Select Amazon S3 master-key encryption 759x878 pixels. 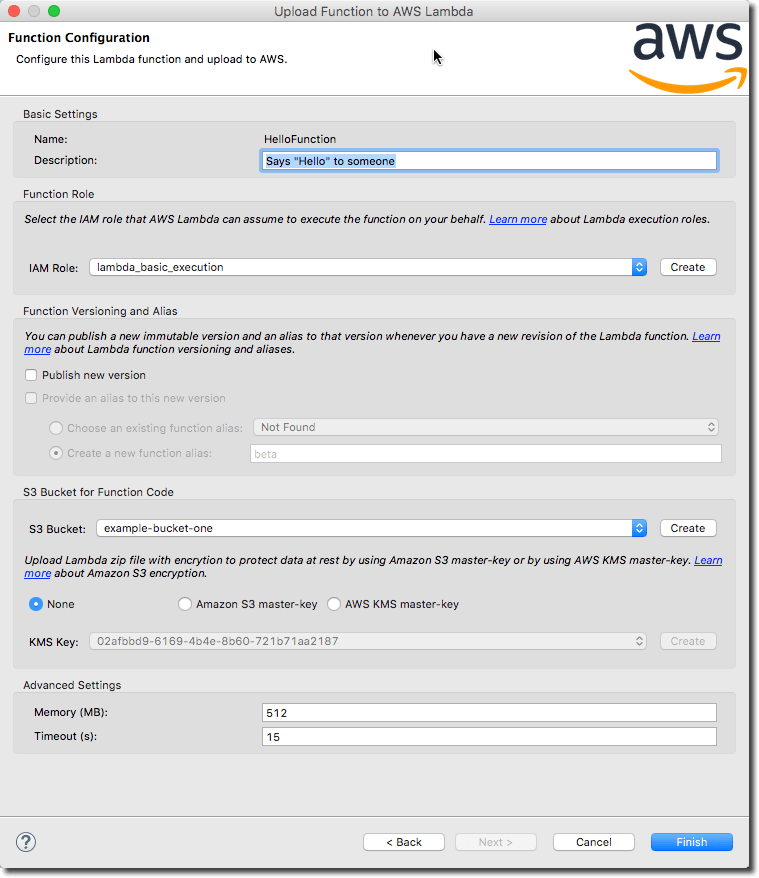click(184, 604)
